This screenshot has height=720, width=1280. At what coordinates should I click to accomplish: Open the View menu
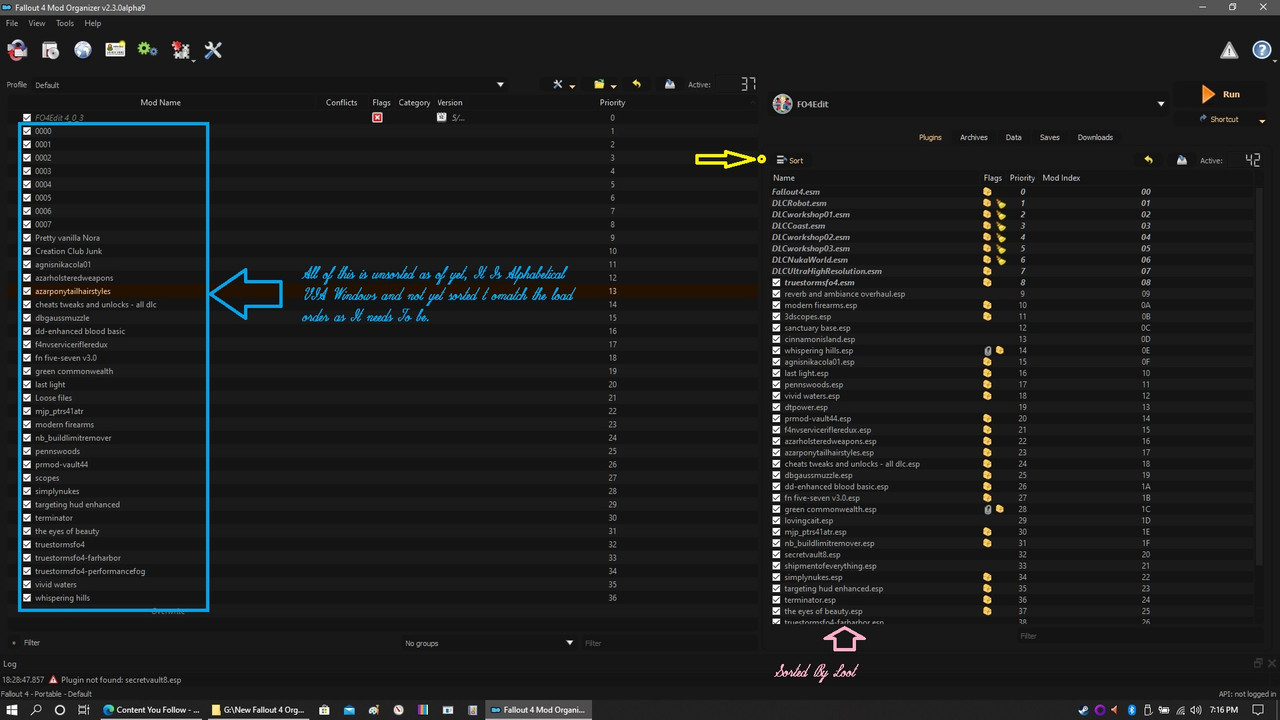click(37, 23)
